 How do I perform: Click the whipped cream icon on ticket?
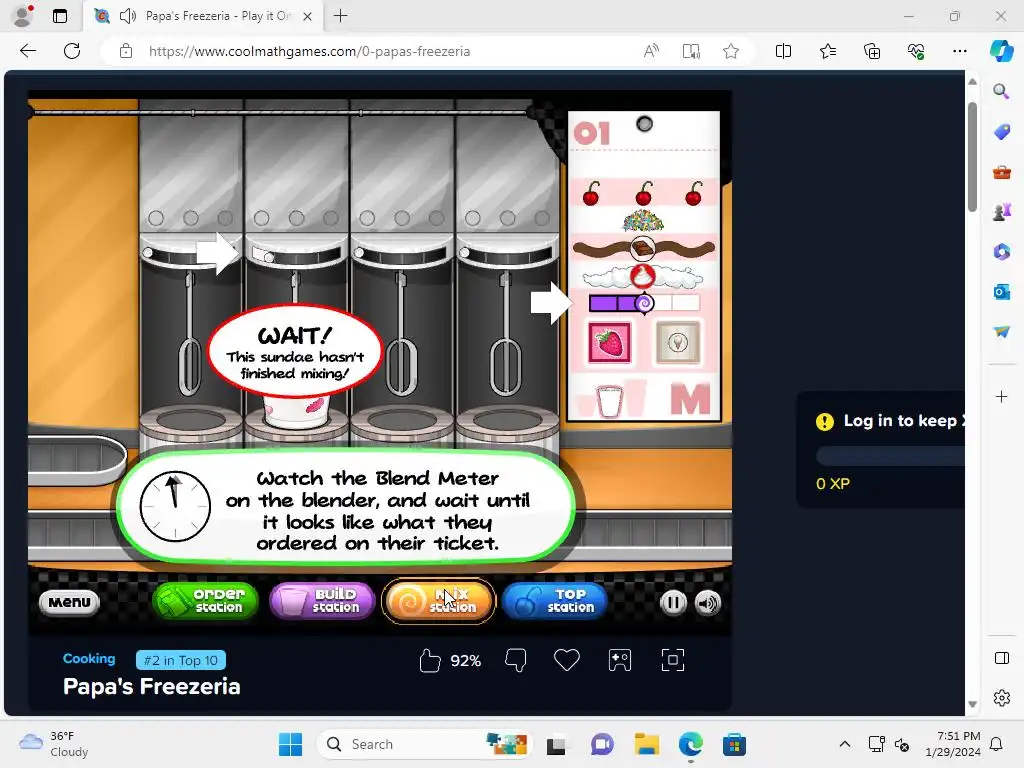coord(643,277)
